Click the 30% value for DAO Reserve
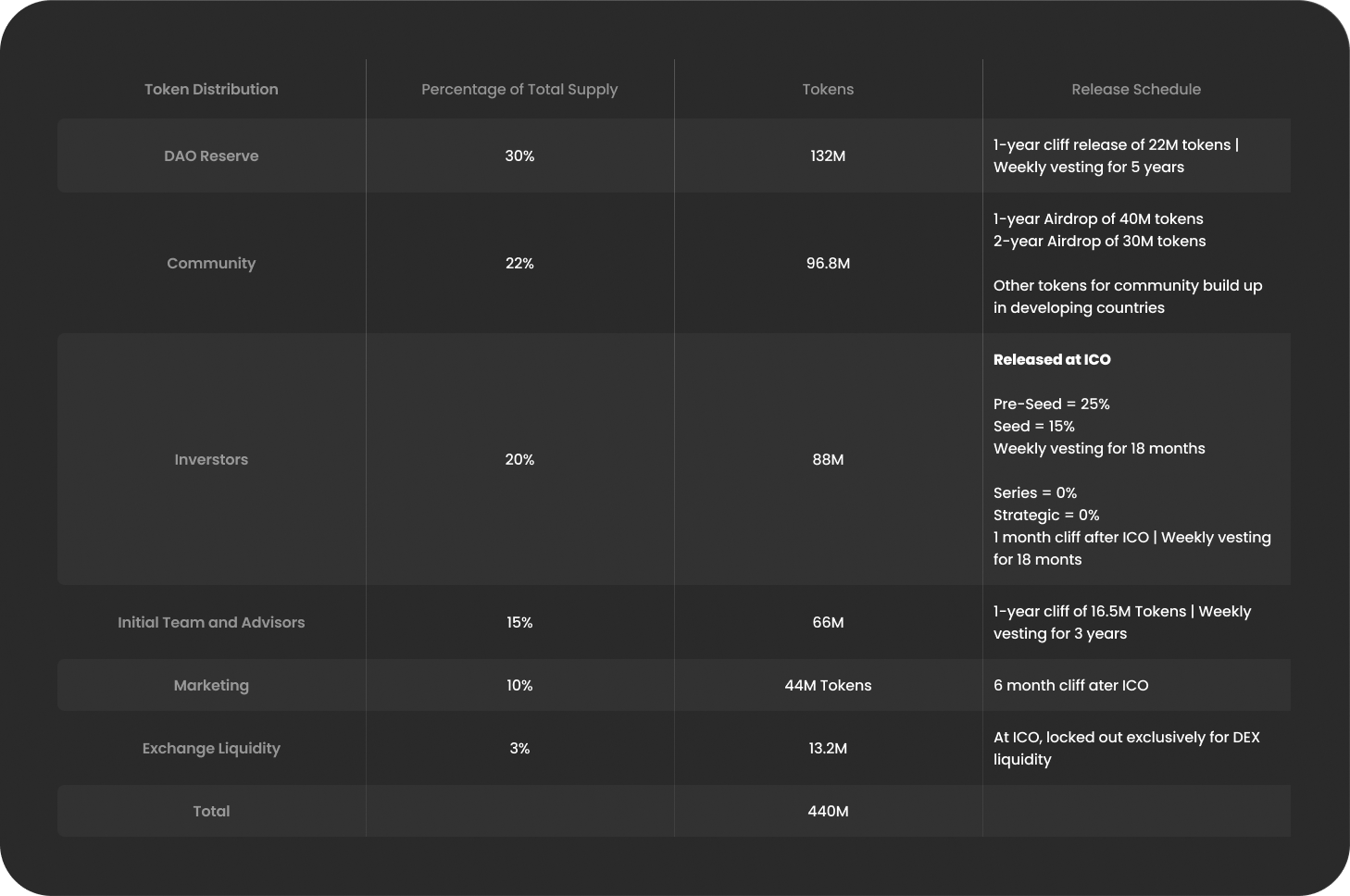The height and width of the screenshot is (896, 1350). [519, 156]
